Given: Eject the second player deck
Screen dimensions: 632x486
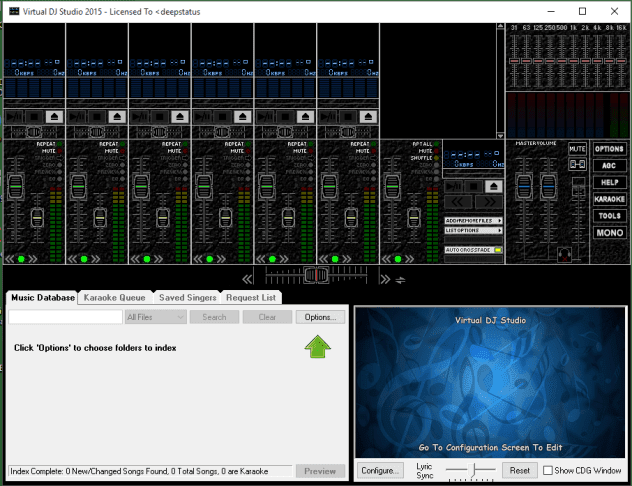Looking at the screenshot, I should click(x=117, y=117).
